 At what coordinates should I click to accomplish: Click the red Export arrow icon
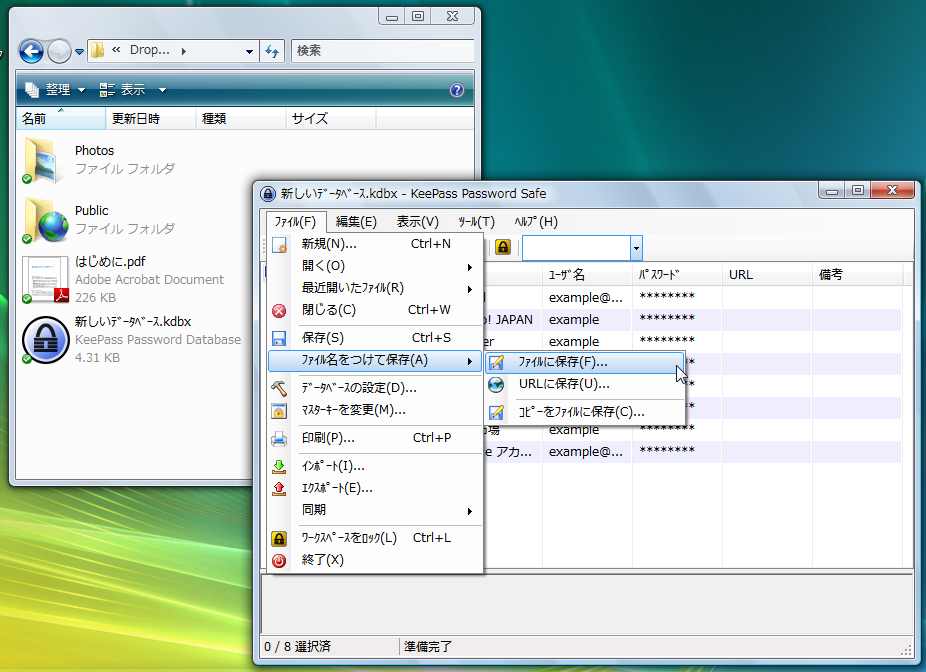279,488
